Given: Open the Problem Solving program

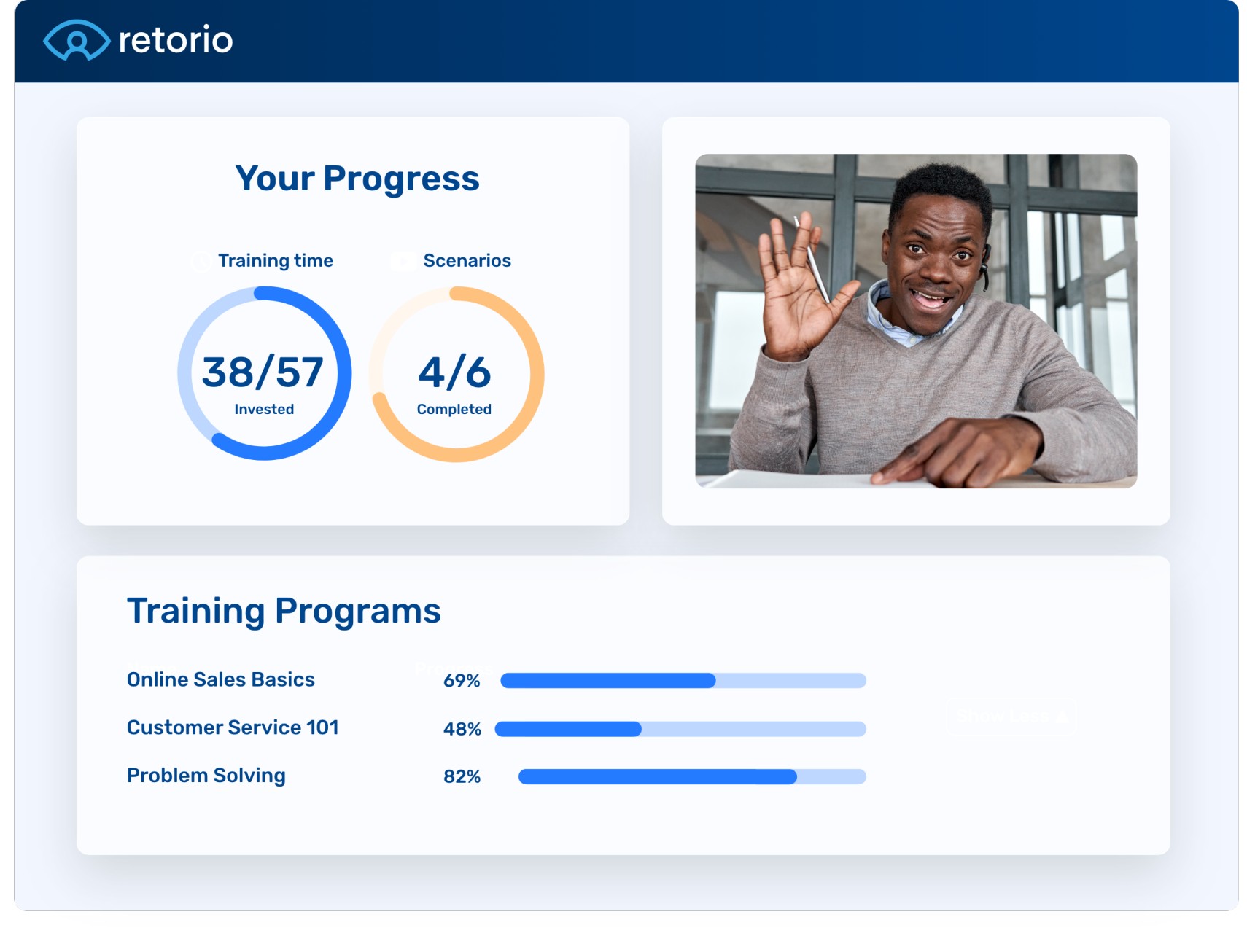Looking at the screenshot, I should pos(206,776).
